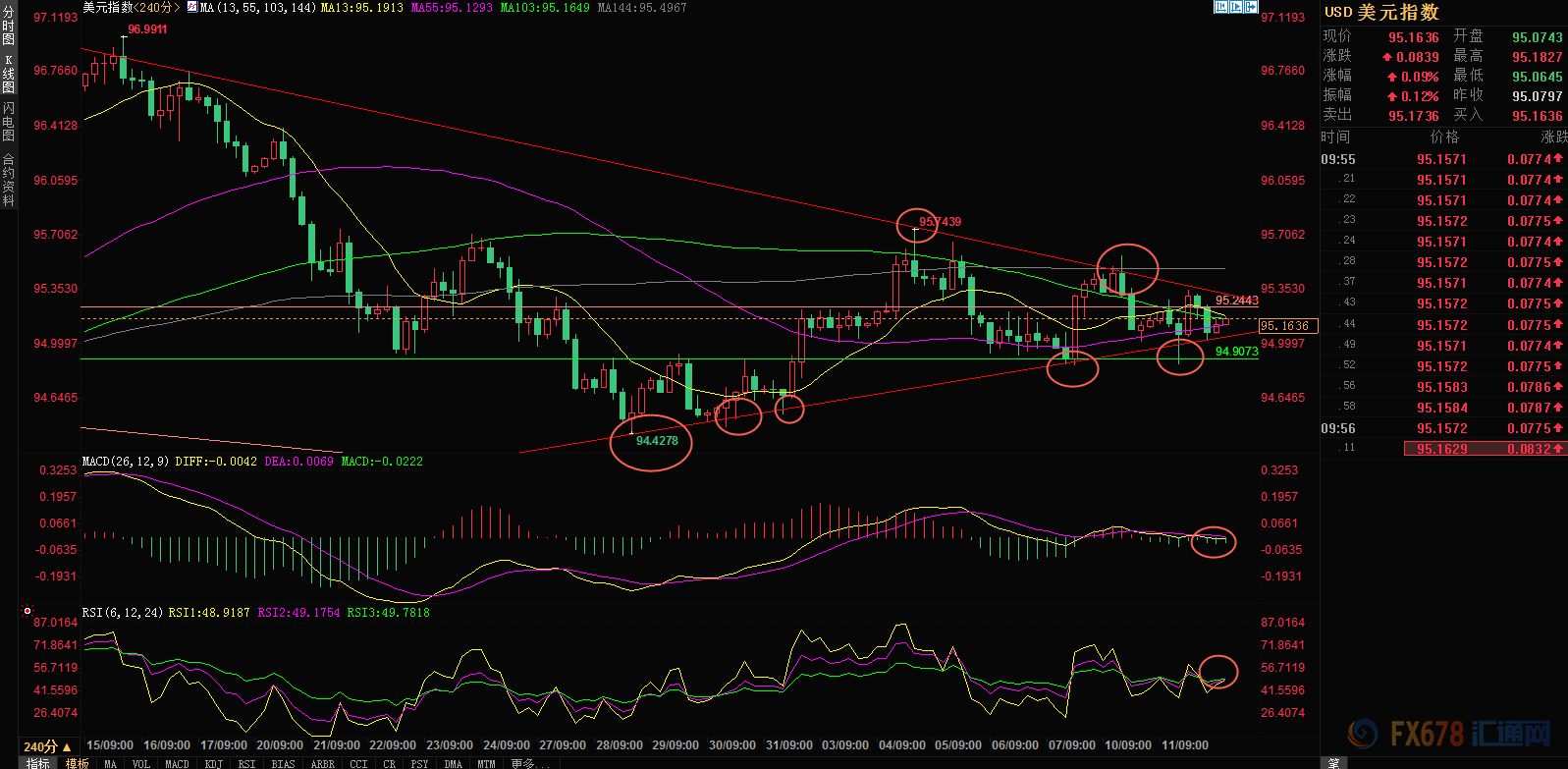The height and width of the screenshot is (769, 1568).
Task: Click the MA55:95.1293 value label
Action: (x=452, y=7)
